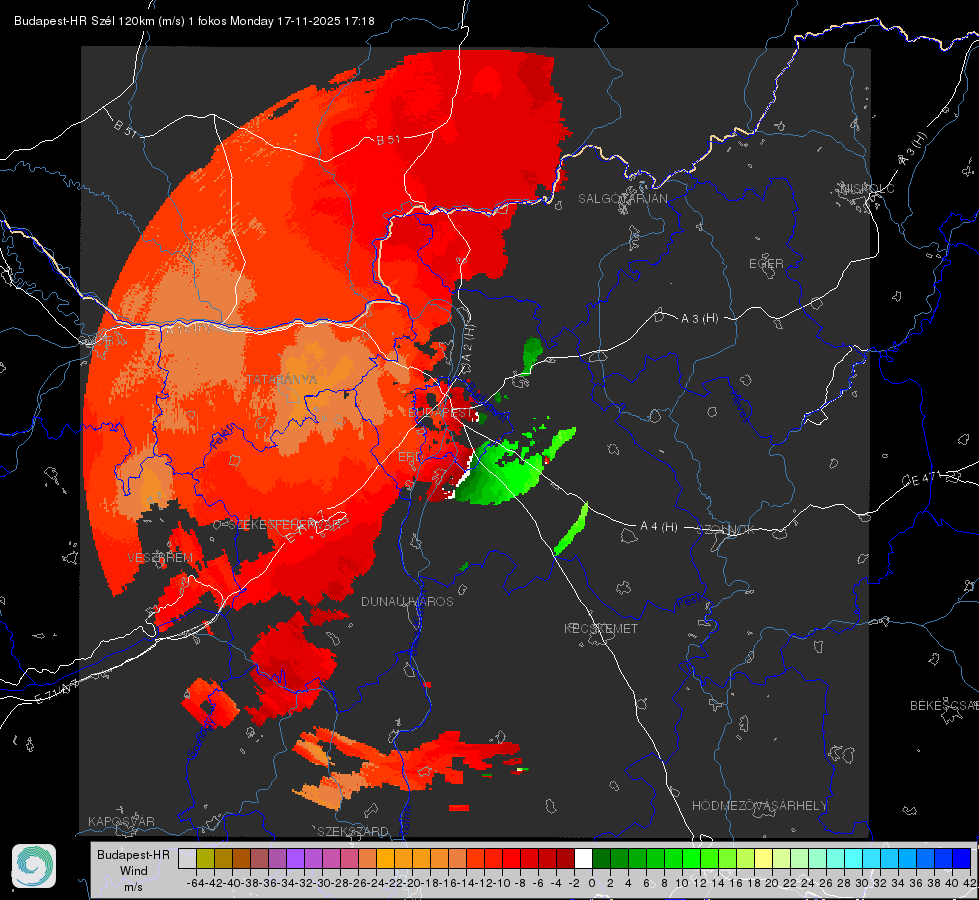
Task: Click the 'Budapest-HR Wind m/s' legend label
Action: [134, 870]
